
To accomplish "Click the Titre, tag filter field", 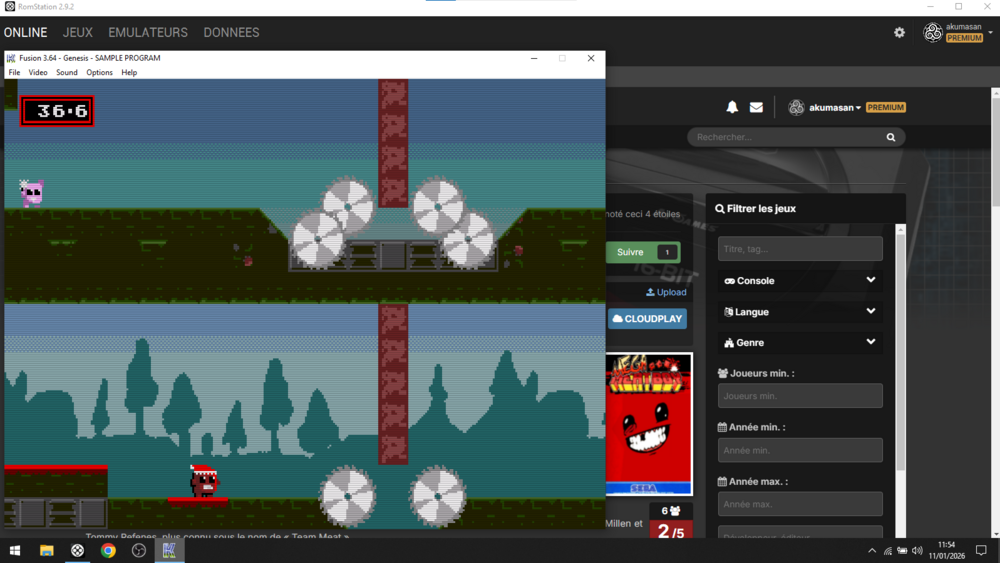I will 800,249.
